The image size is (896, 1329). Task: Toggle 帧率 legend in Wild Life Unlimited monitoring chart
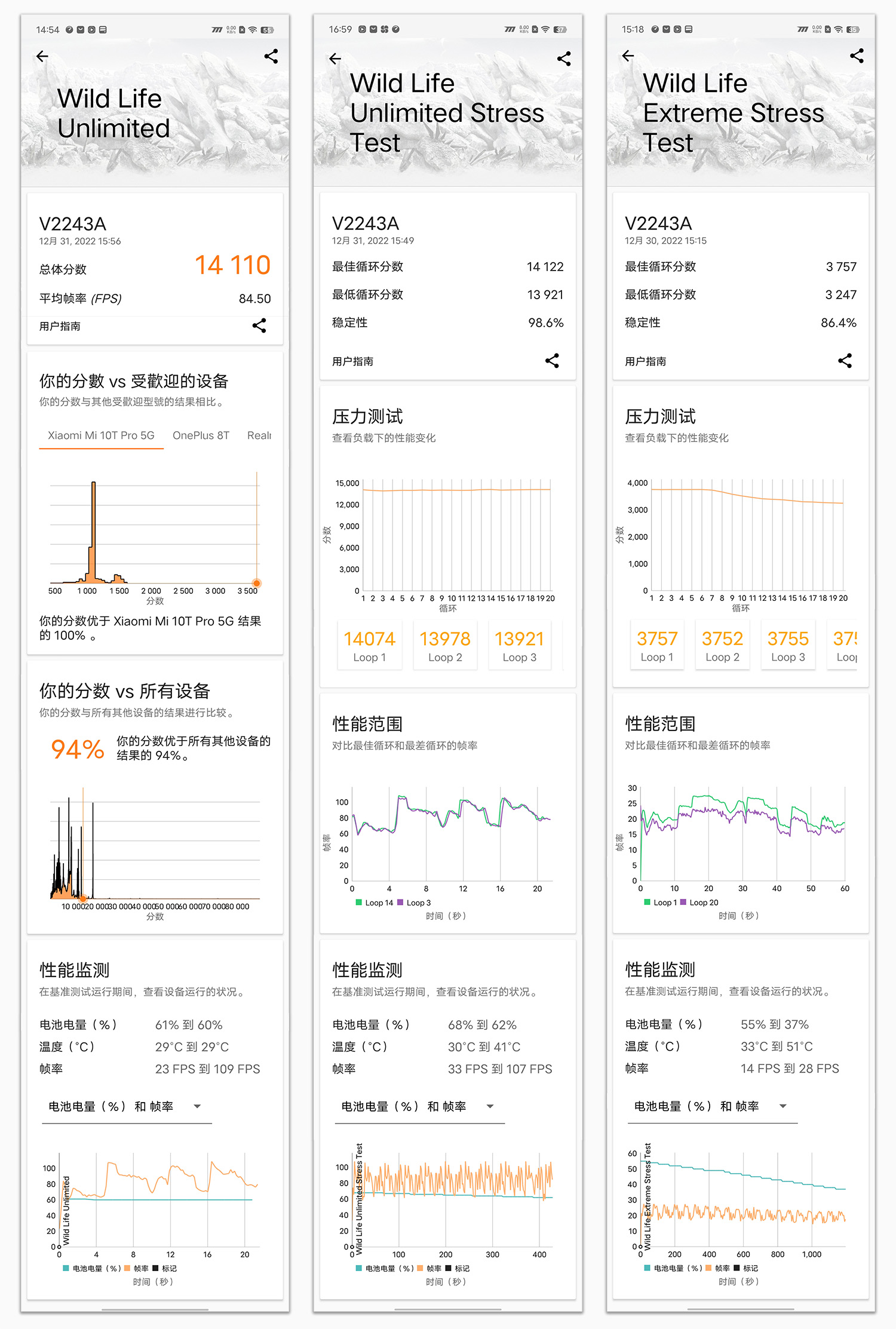click(x=137, y=1268)
